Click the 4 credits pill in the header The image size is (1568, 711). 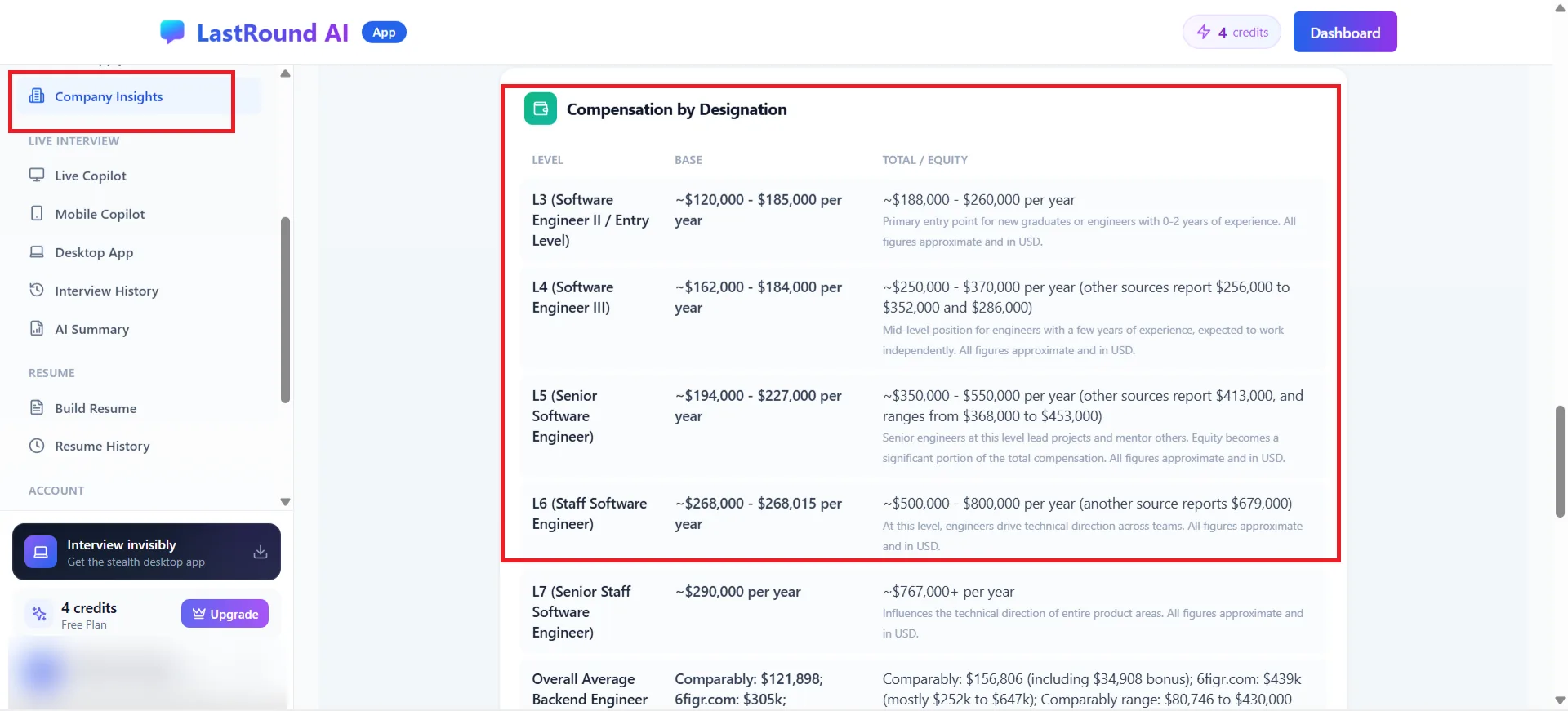tap(1232, 32)
